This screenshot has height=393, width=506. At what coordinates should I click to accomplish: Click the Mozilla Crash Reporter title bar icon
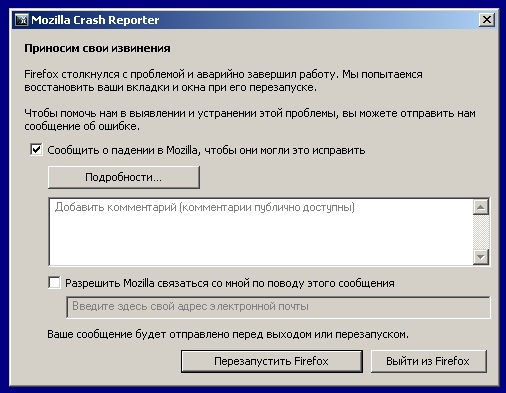pyautogui.click(x=22, y=20)
